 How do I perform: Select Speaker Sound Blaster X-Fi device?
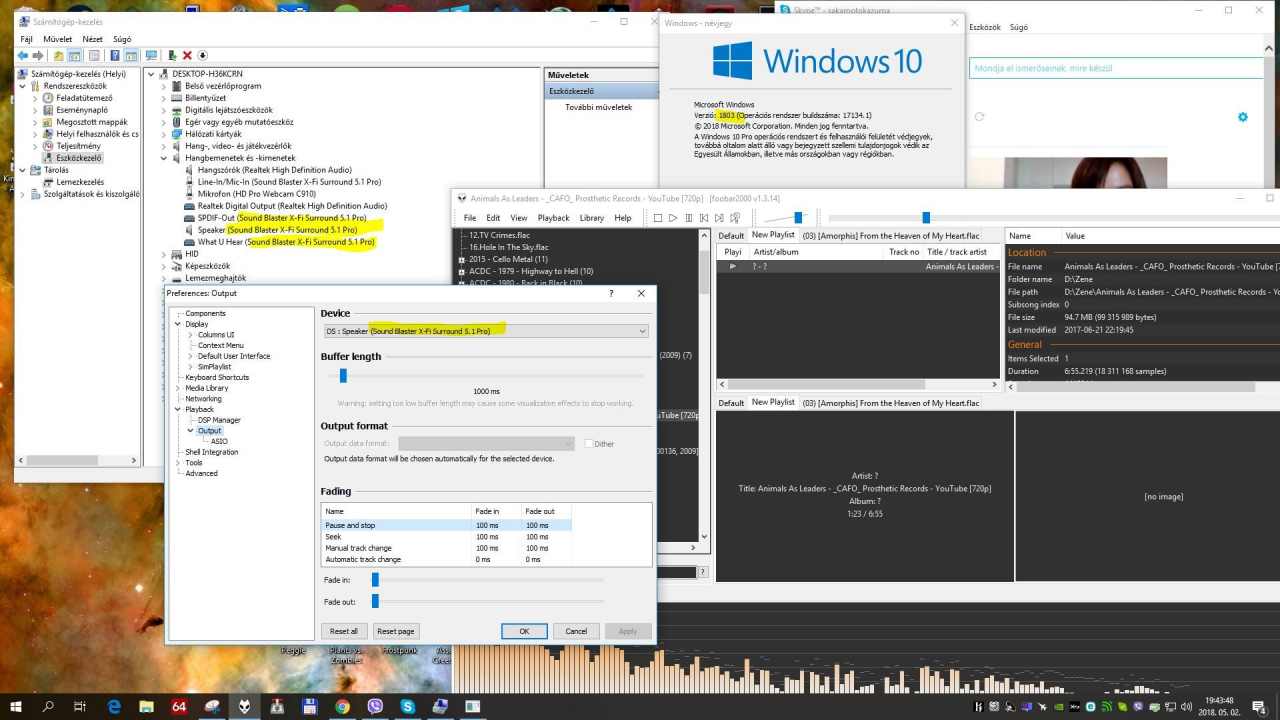pyautogui.click(x=277, y=230)
